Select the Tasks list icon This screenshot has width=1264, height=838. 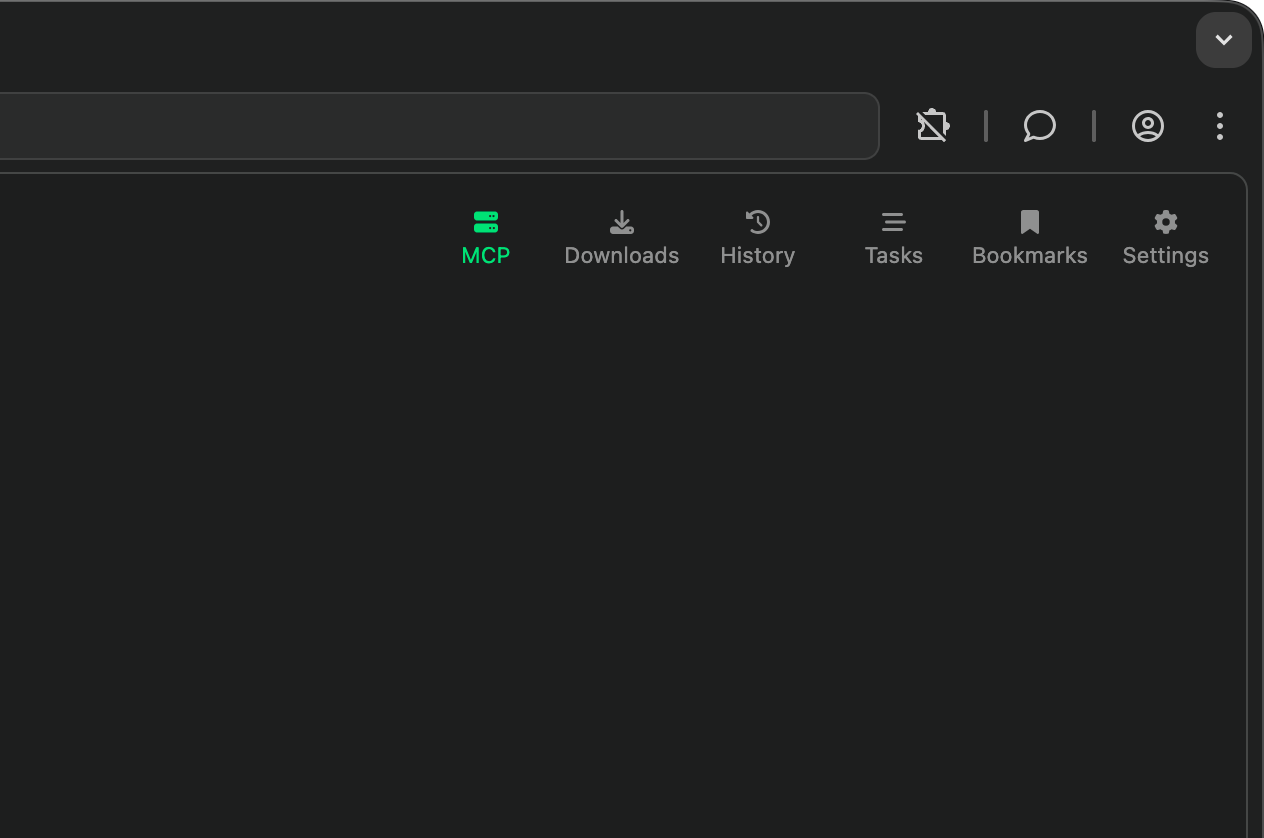(x=893, y=221)
